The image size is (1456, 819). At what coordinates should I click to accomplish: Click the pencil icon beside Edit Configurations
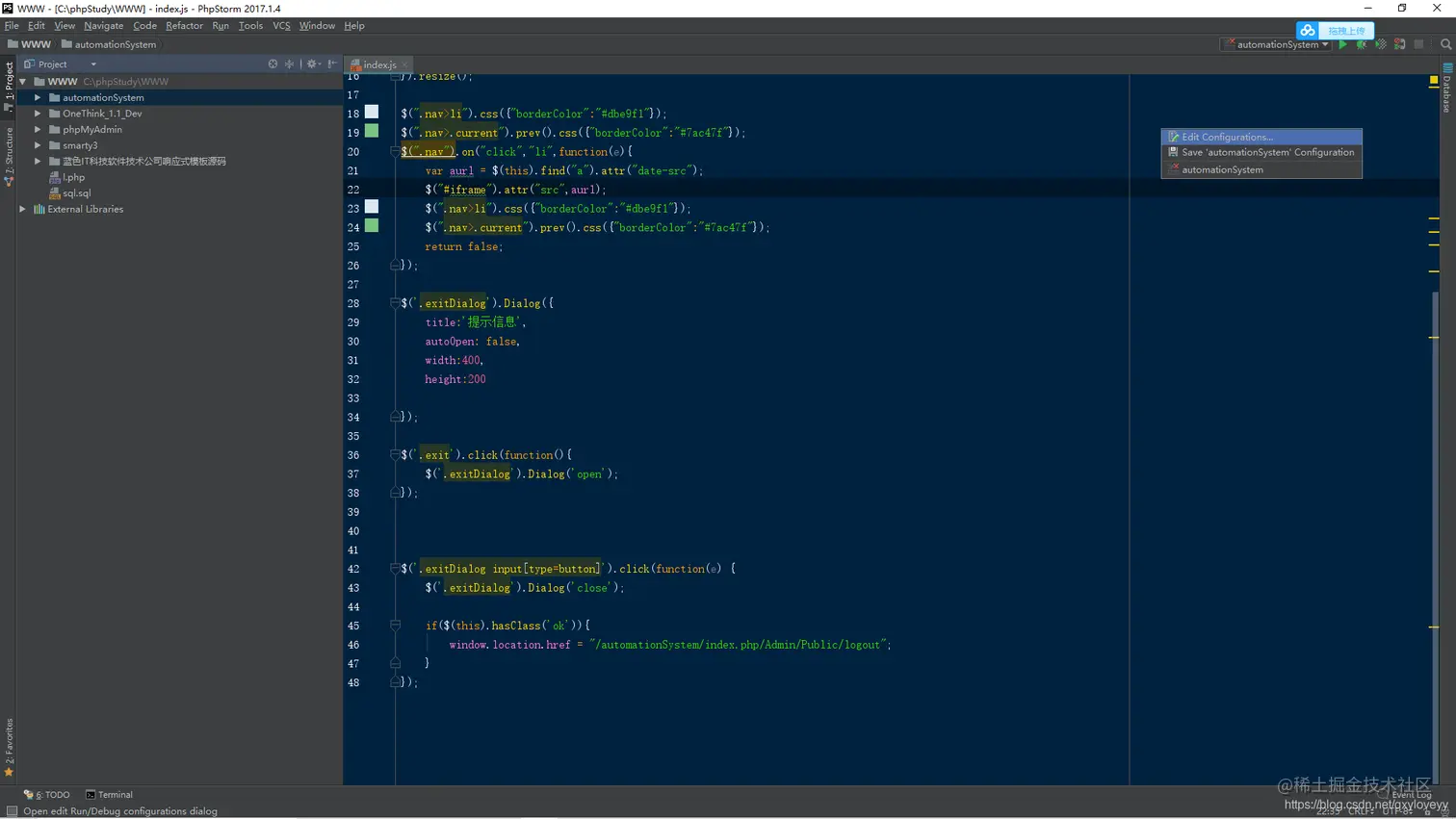tap(1173, 137)
